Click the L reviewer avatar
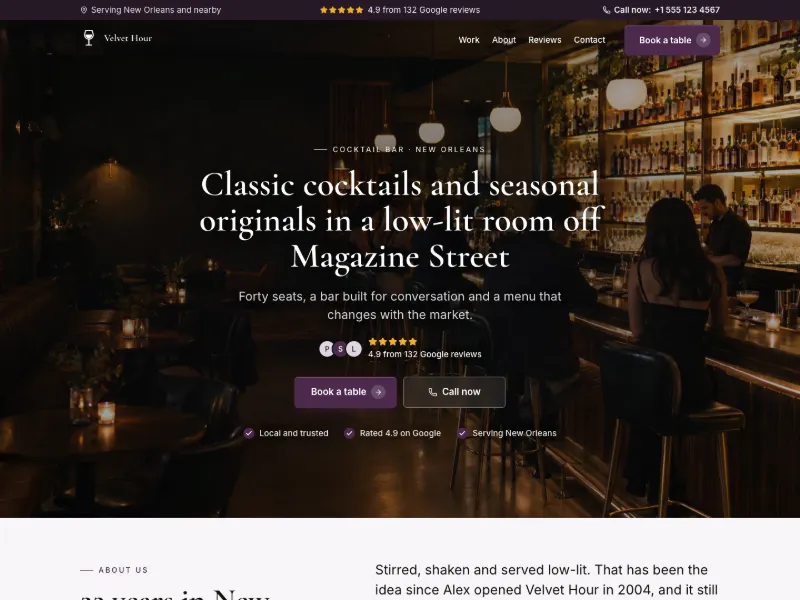The height and width of the screenshot is (600, 800). click(354, 349)
